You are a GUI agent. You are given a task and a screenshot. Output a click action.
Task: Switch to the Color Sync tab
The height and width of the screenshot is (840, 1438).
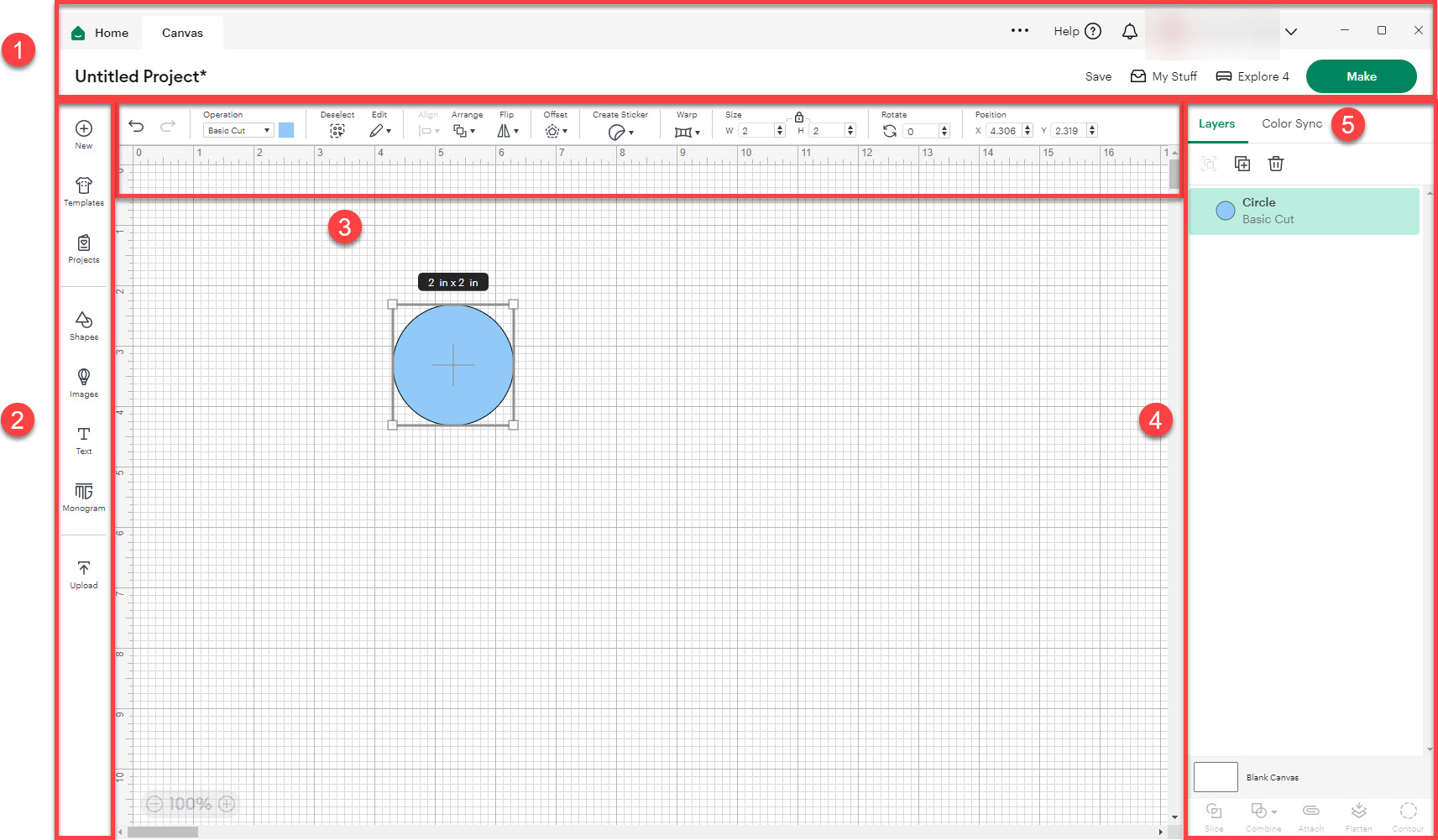1291,123
